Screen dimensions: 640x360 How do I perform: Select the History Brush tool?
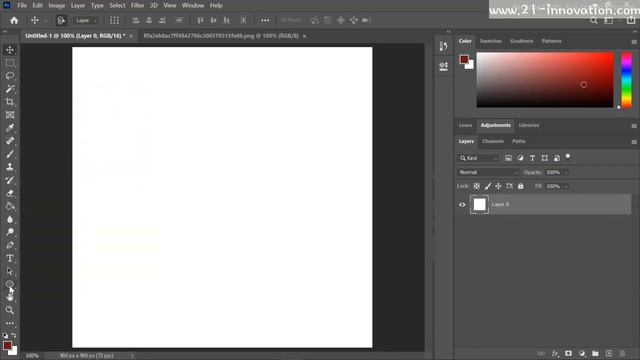pos(10,180)
